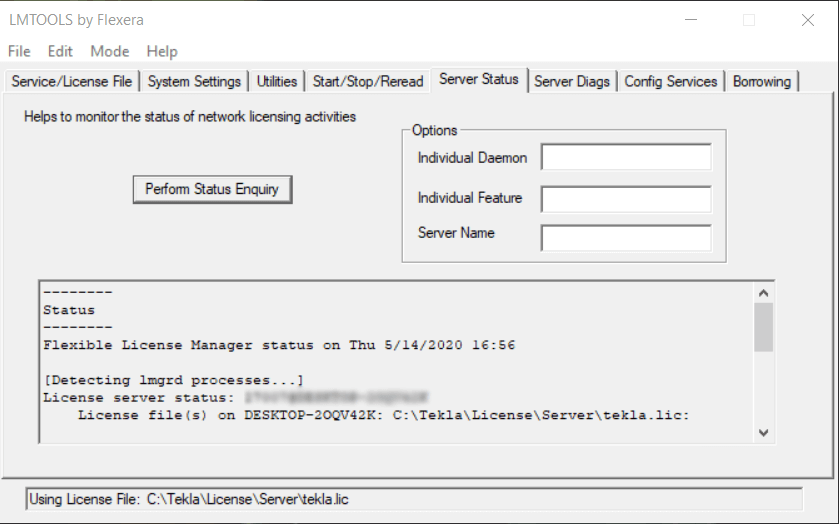The height and width of the screenshot is (524, 839).
Task: Open the Mode menu
Action: click(x=110, y=51)
